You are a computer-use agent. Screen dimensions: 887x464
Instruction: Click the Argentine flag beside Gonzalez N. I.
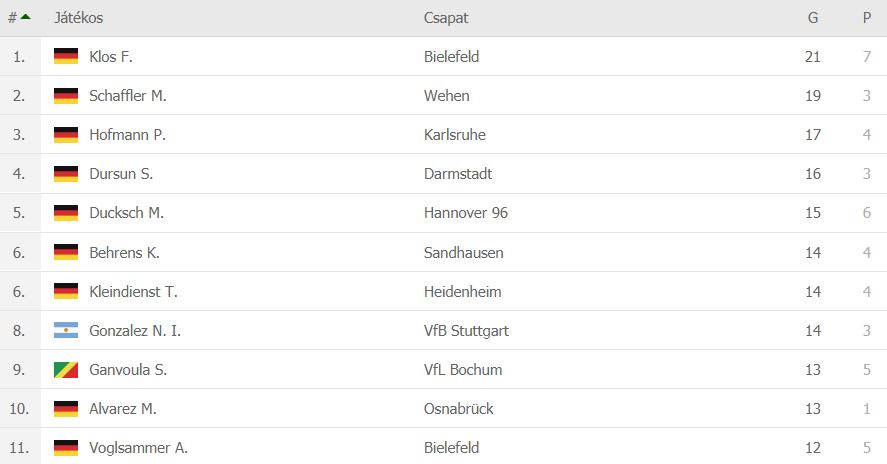point(66,330)
